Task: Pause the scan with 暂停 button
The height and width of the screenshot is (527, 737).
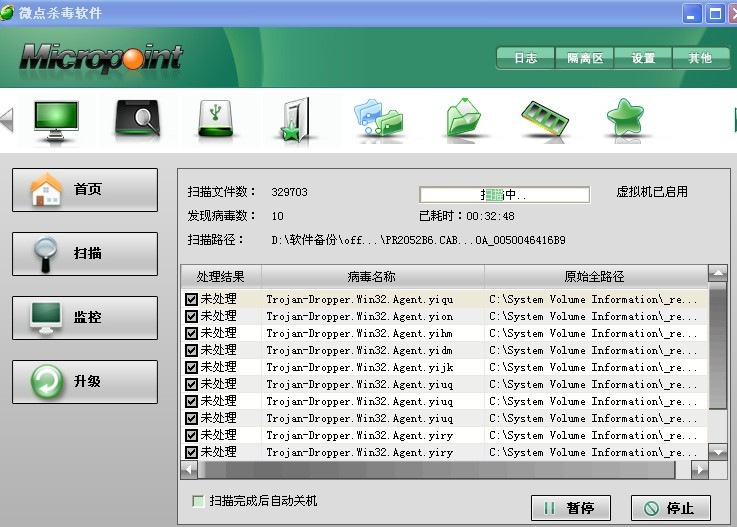Action: coord(571,508)
